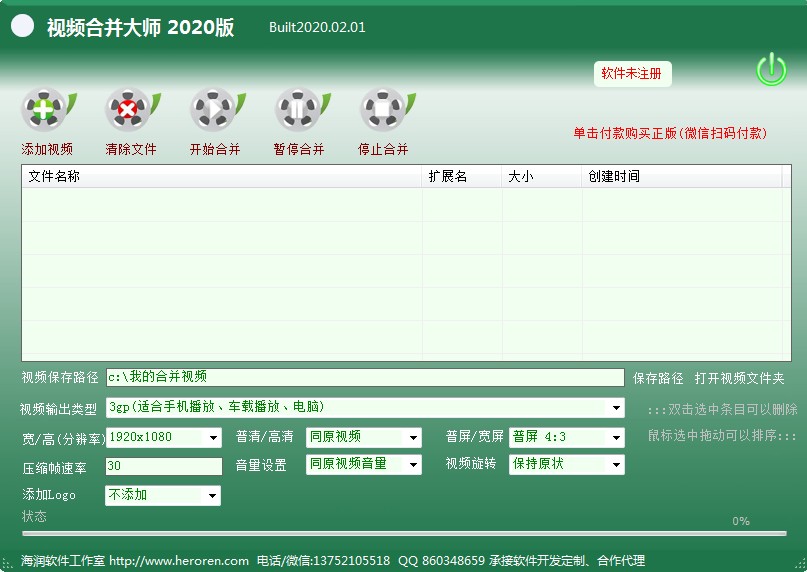Hit the Stop Merge (停止合并) icon

pos(383,110)
